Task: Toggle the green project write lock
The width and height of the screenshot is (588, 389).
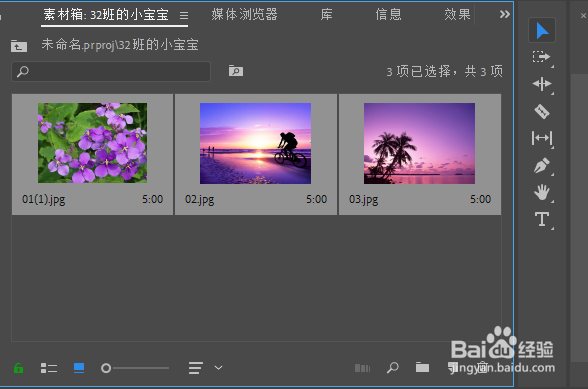Action: pyautogui.click(x=18, y=368)
